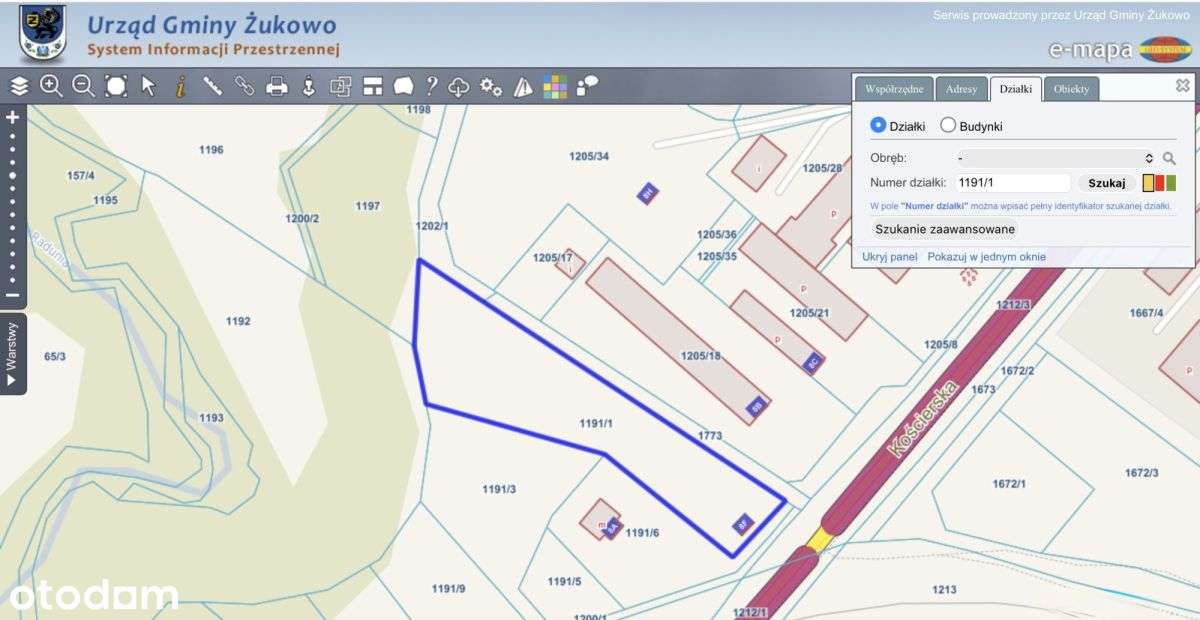Click parcel label 1191/6 on map

[642, 533]
